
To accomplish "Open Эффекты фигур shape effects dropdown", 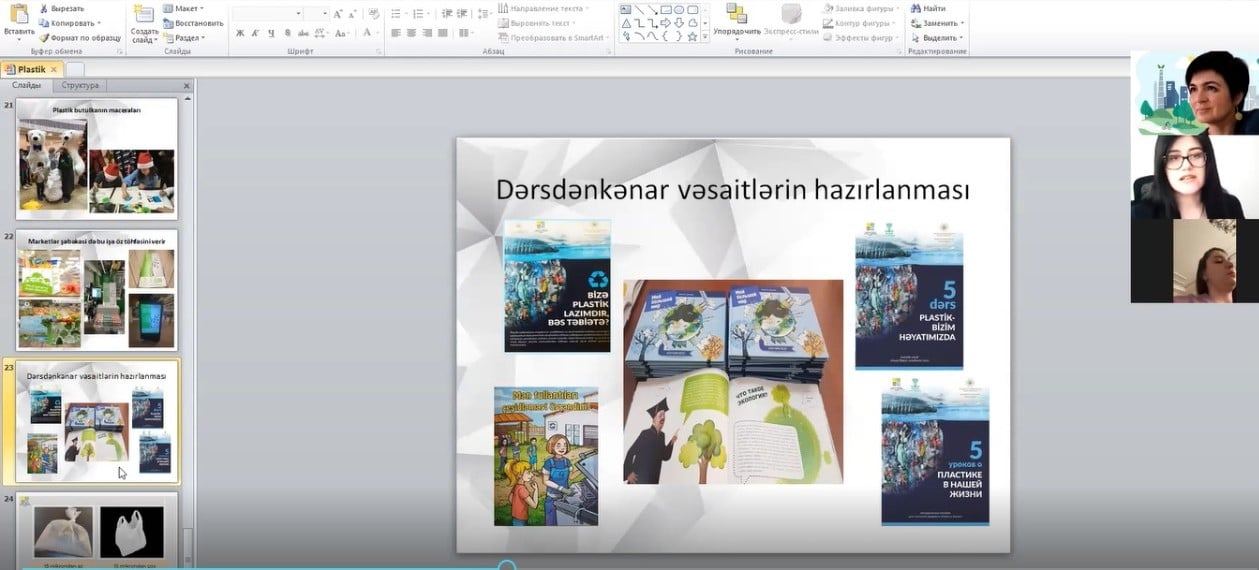I will point(862,37).
